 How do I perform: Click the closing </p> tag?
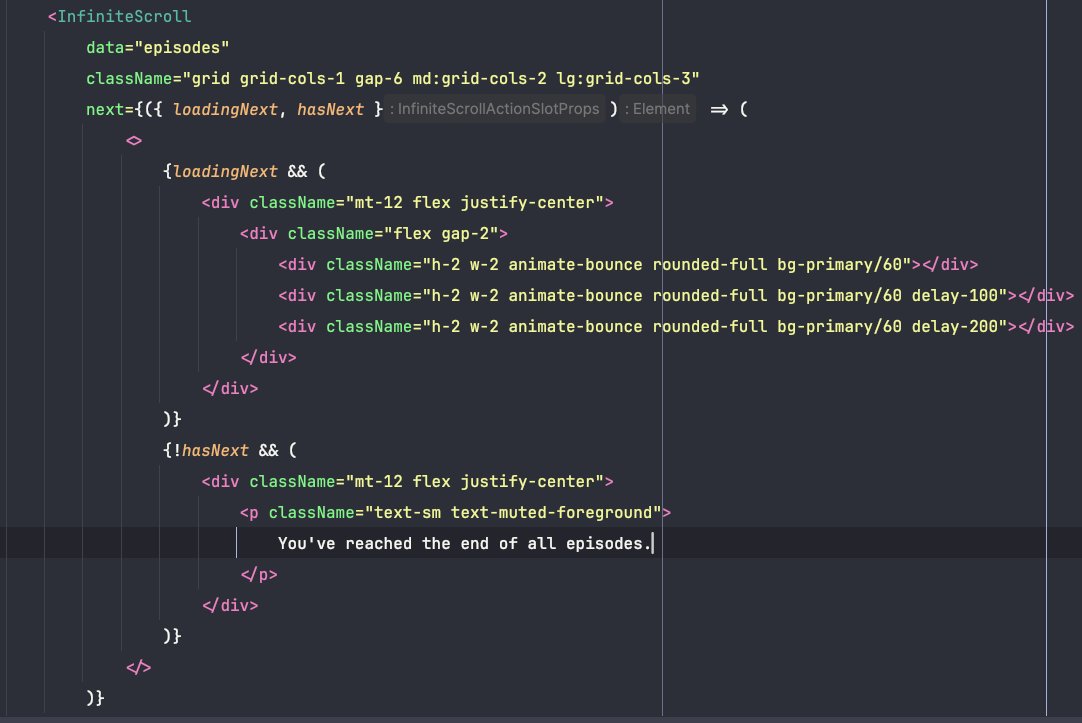coord(259,575)
